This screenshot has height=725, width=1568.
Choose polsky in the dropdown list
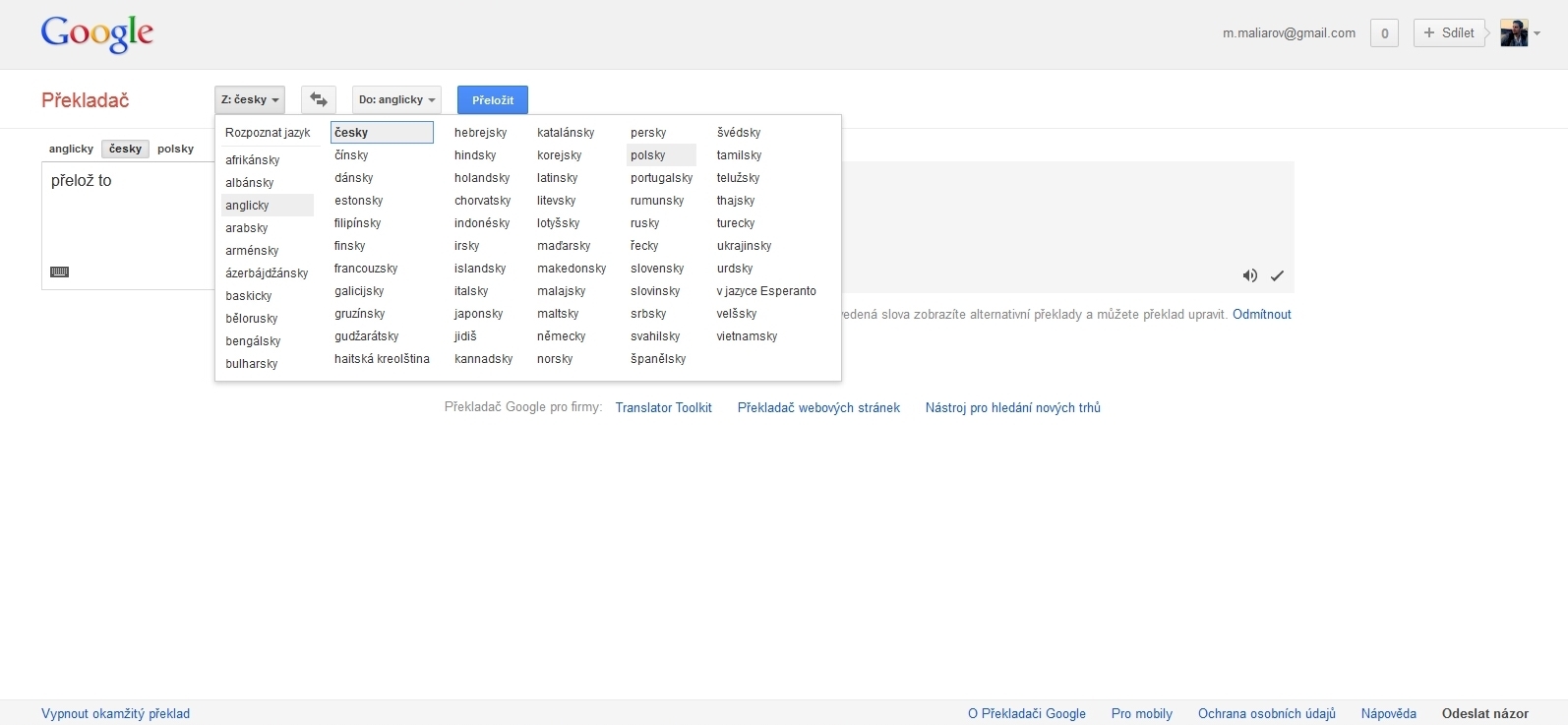661,155
